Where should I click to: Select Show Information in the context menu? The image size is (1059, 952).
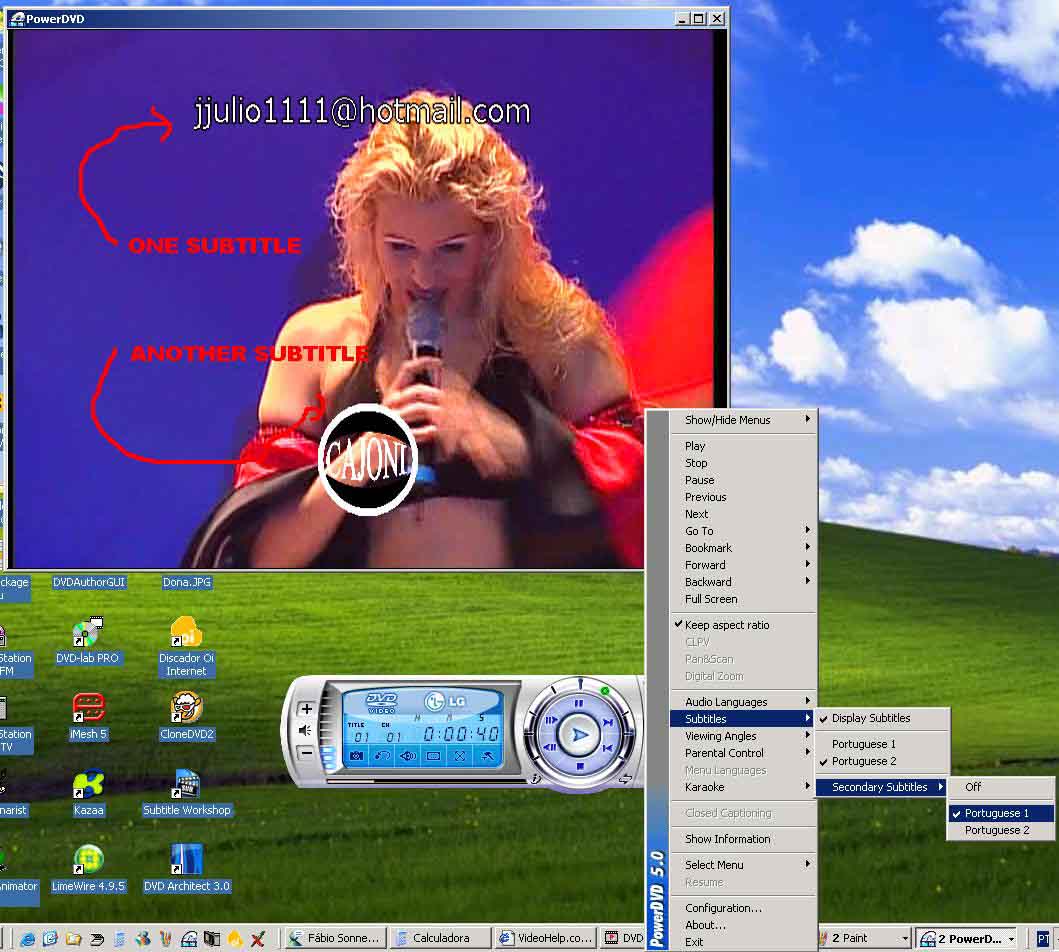coord(743,839)
